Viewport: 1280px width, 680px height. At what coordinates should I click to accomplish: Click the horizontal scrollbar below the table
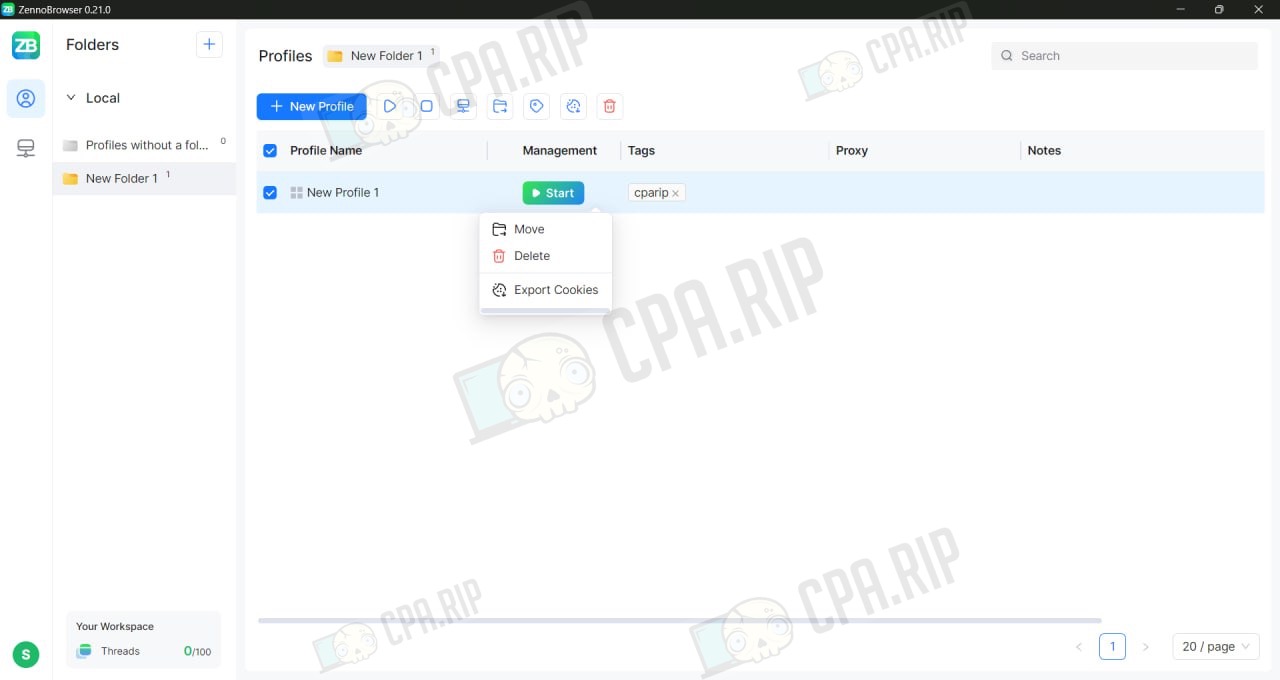click(680, 621)
